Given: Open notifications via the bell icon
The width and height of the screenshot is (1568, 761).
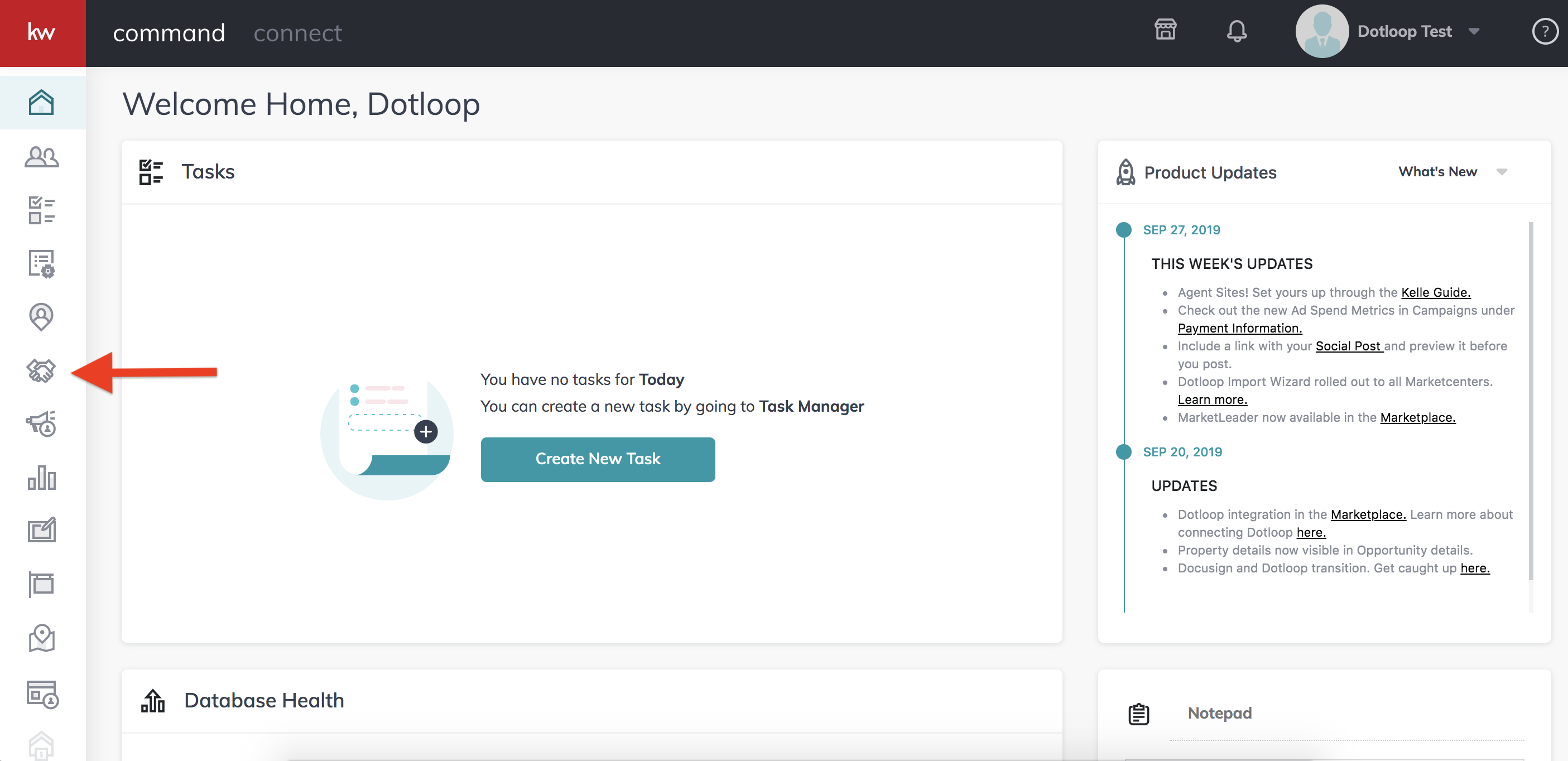Looking at the screenshot, I should 1237,32.
